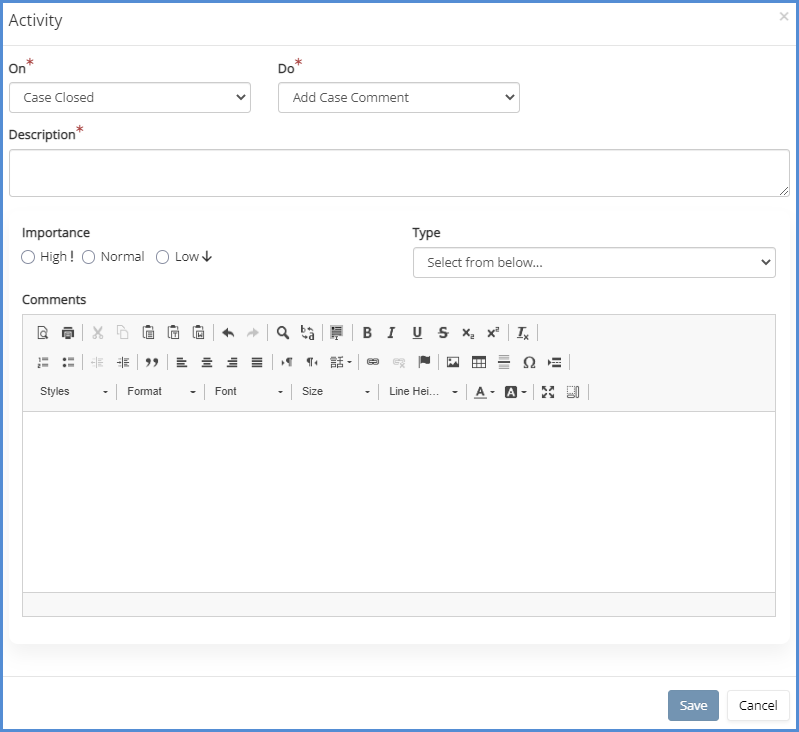Image resolution: width=799 pixels, height=732 pixels.
Task: Open the On dropdown showing Case Closed
Action: (129, 97)
